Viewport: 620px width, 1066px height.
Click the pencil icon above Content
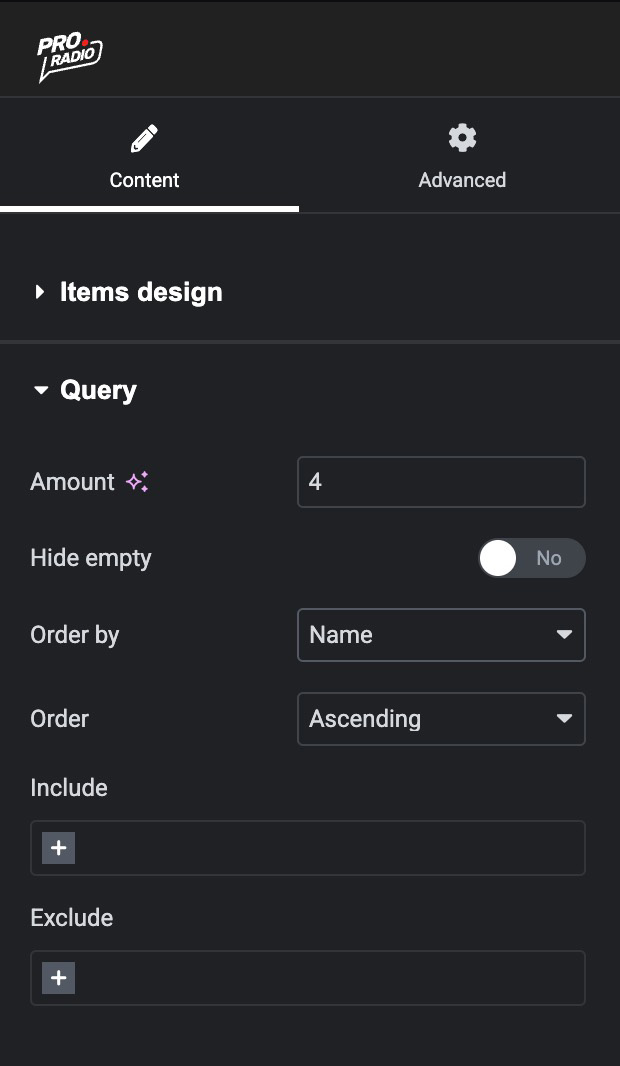(x=144, y=138)
